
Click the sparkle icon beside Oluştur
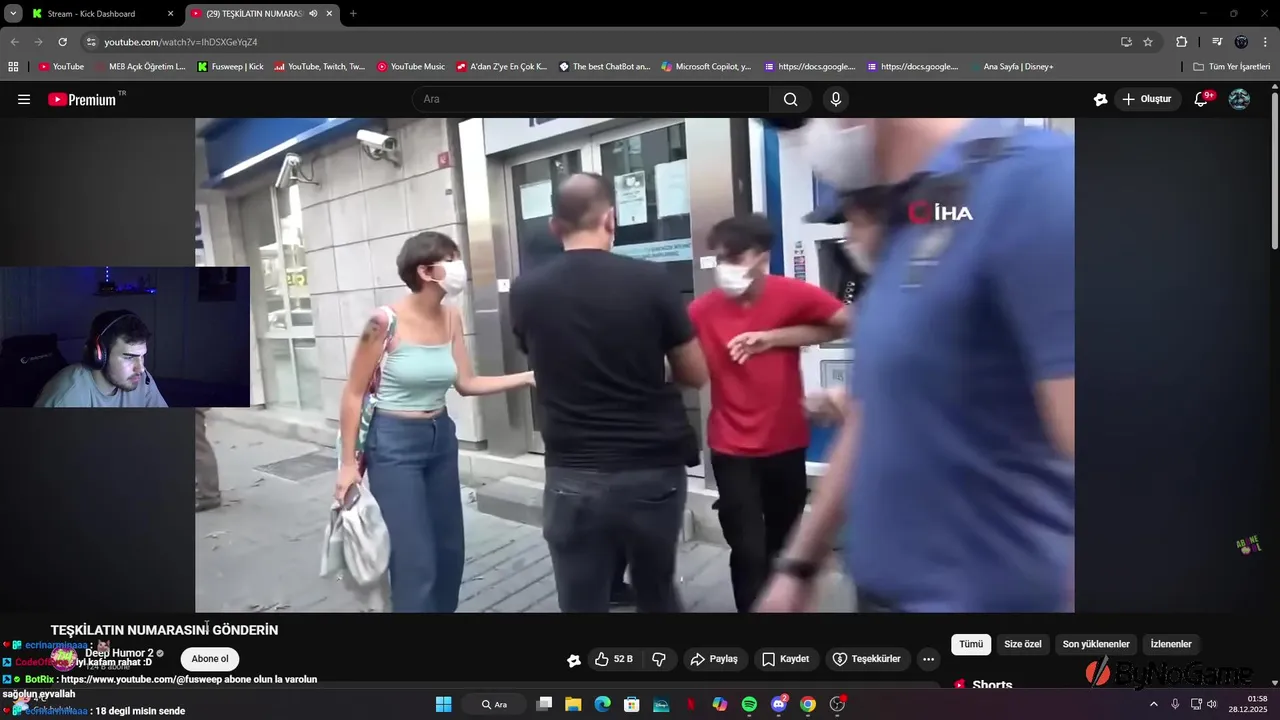click(1100, 99)
